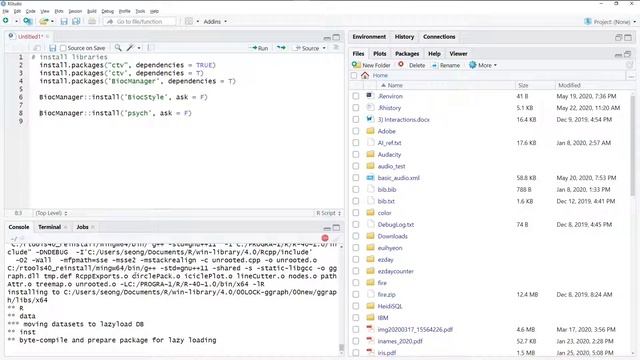Open the Adobe folder icon

370,131
